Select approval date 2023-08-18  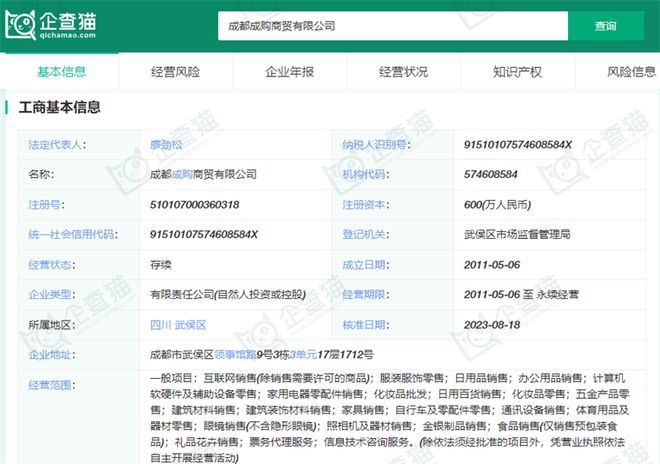(x=492, y=325)
